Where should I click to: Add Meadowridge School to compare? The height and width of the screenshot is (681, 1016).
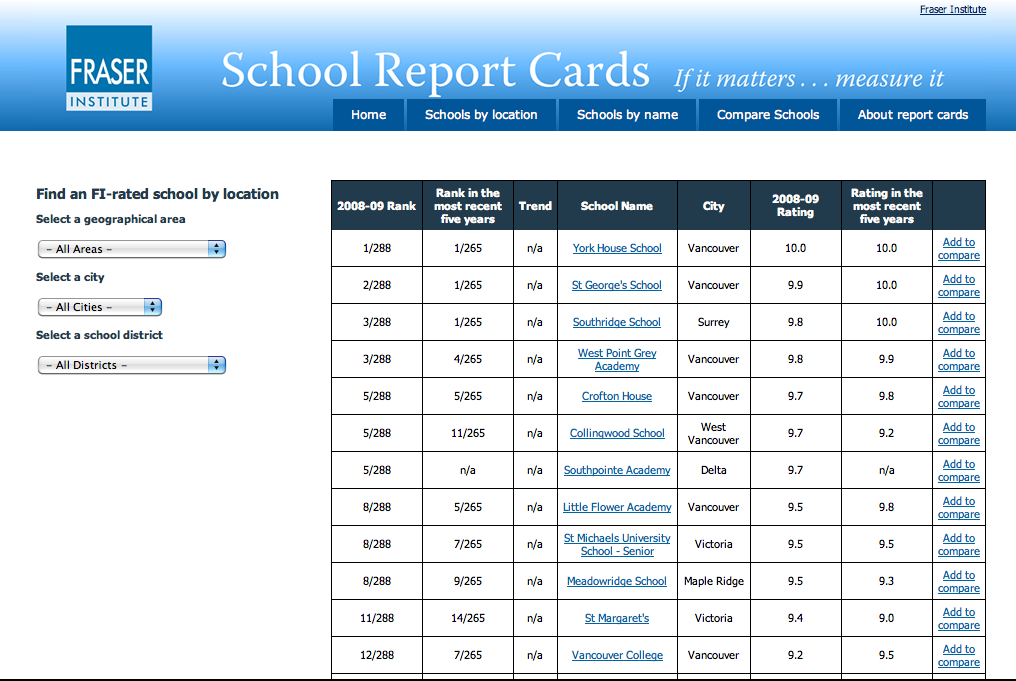[x=958, y=581]
